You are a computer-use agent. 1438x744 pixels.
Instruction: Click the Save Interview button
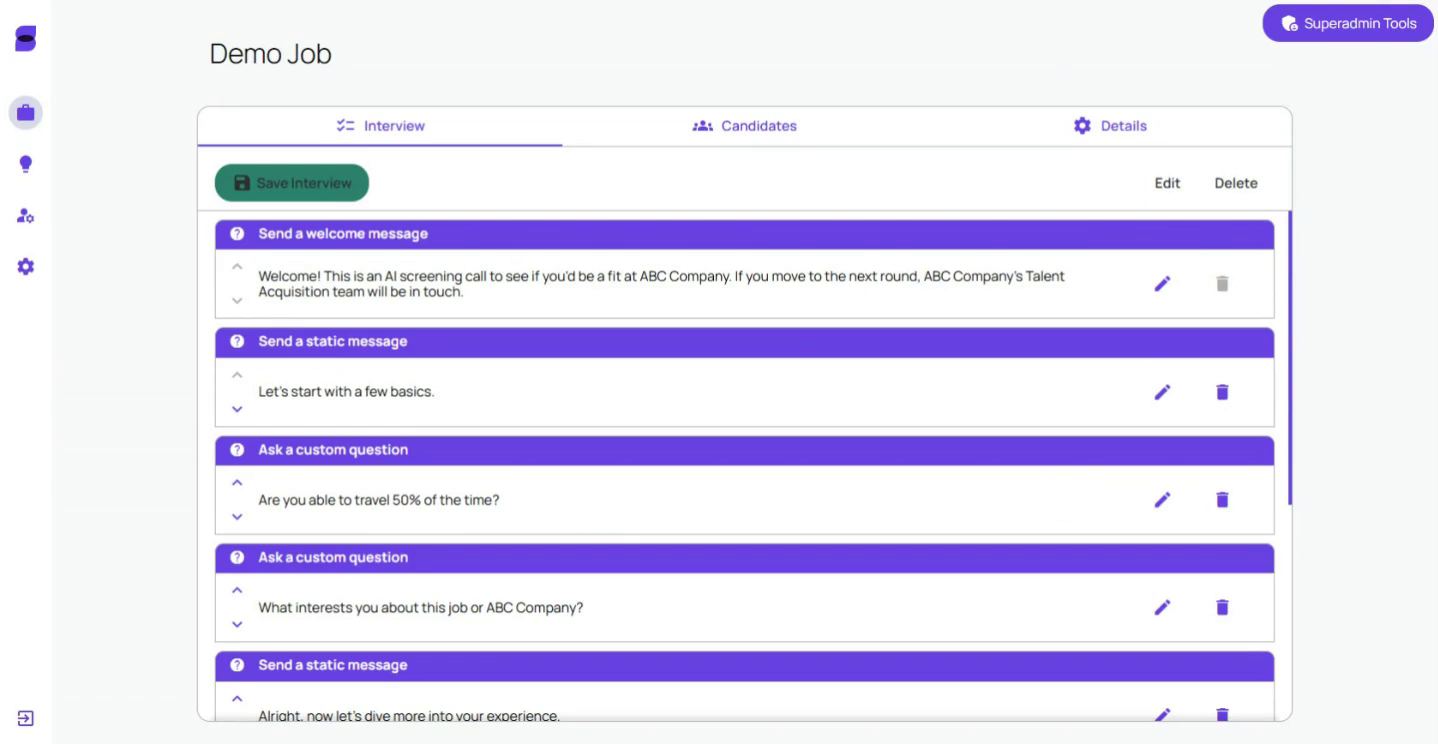point(292,183)
